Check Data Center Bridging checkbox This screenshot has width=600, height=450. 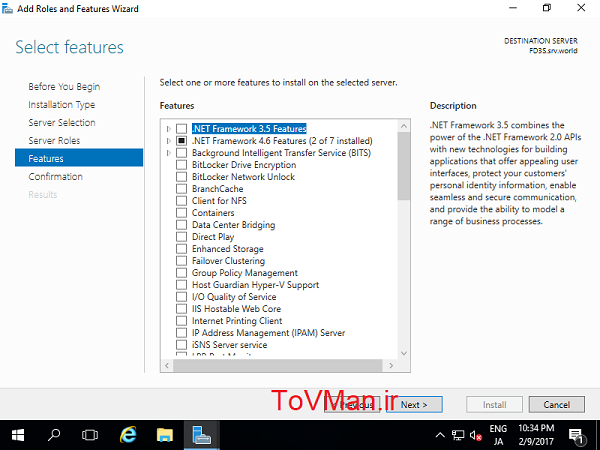[181, 225]
